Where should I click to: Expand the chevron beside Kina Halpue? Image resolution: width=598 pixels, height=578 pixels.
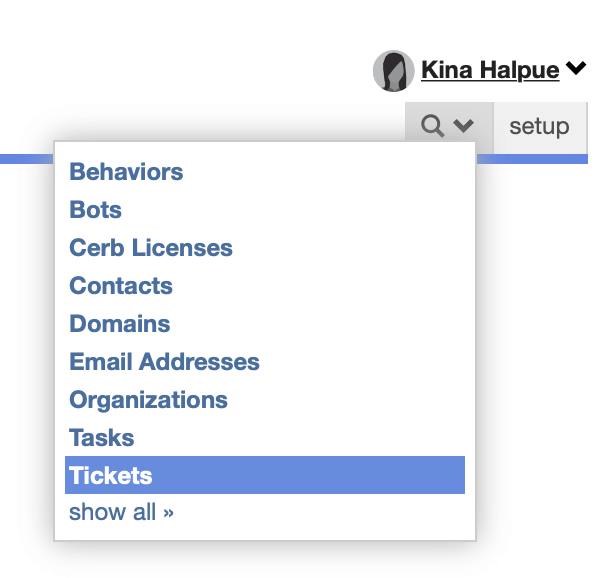pyautogui.click(x=575, y=68)
